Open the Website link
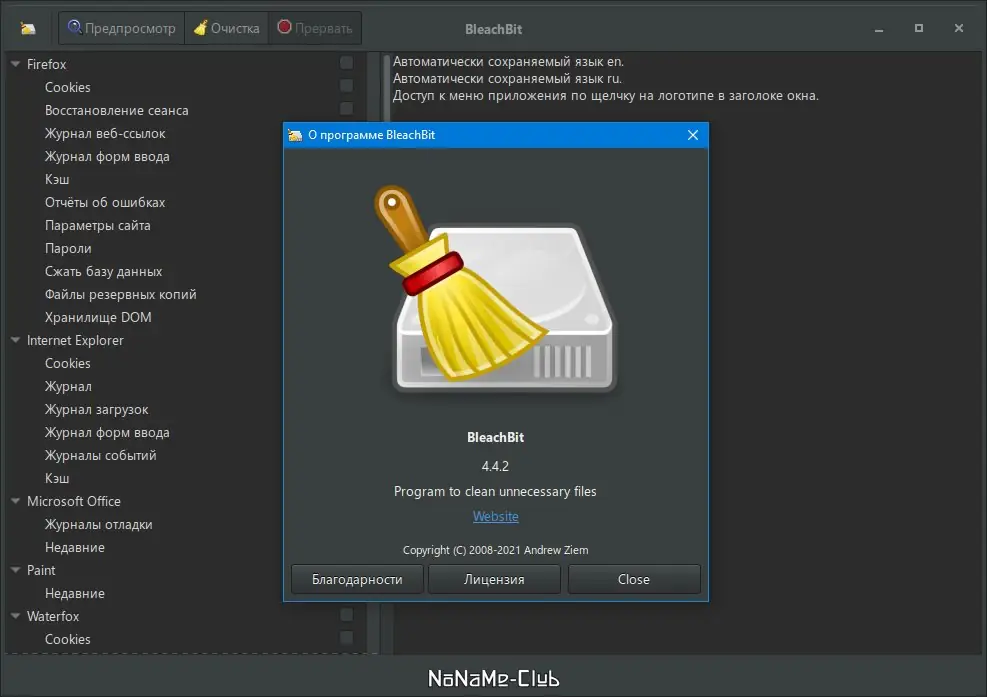Image resolution: width=987 pixels, height=697 pixels. tap(495, 516)
